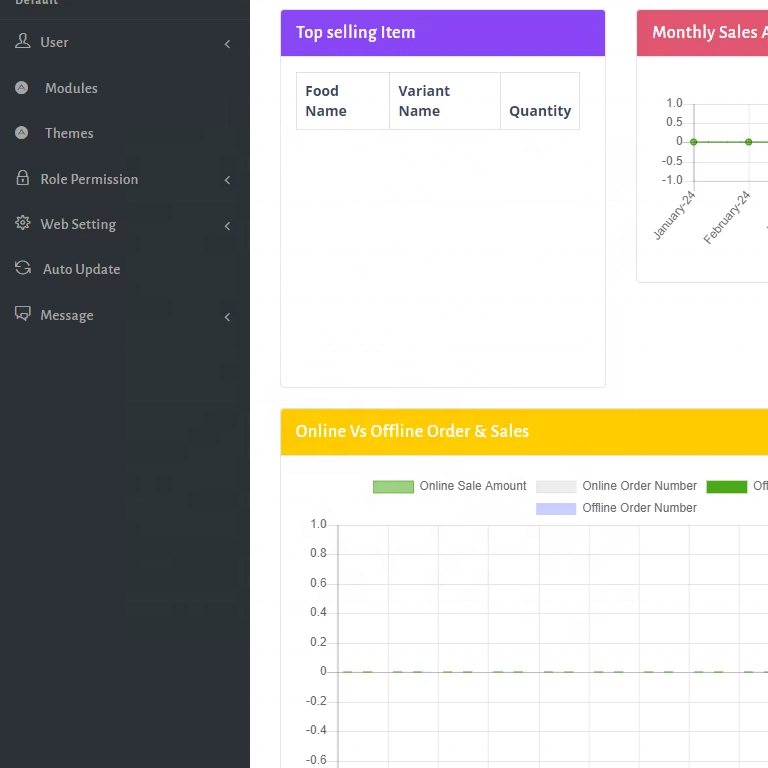Image resolution: width=768 pixels, height=768 pixels.
Task: Toggle the Online Sale Amount legend label
Action: pos(472,486)
